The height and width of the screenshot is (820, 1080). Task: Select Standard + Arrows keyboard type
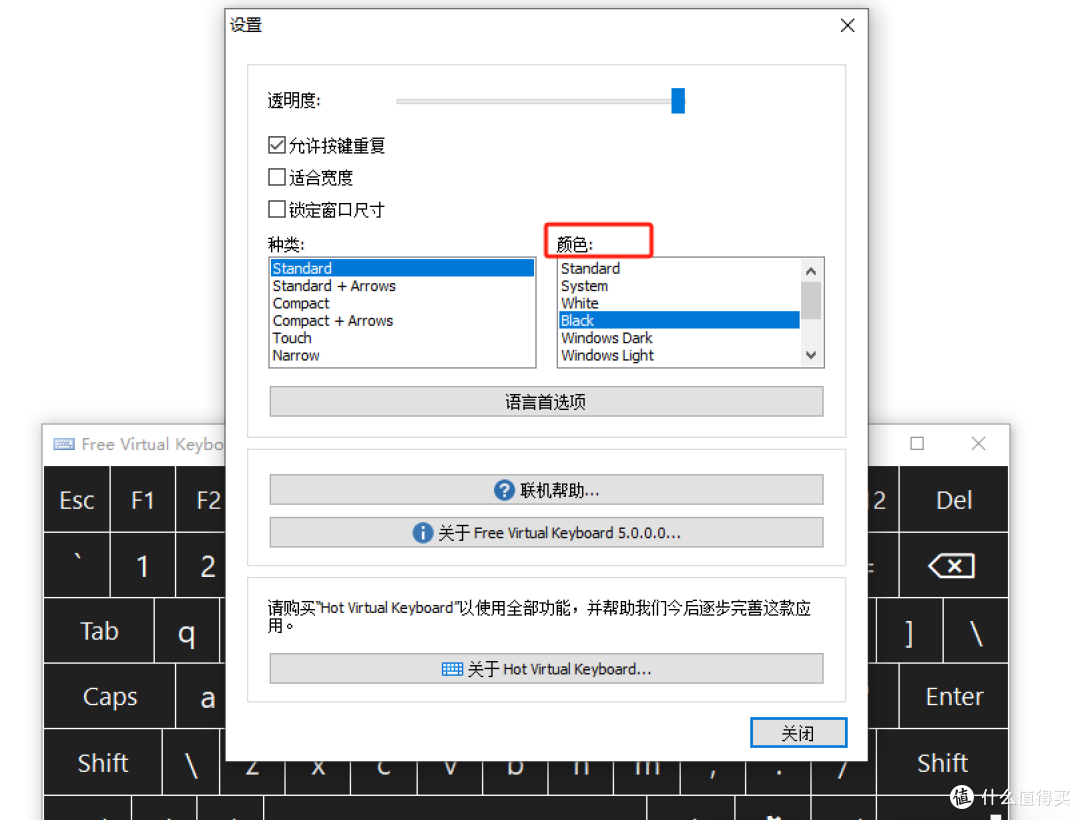tap(402, 286)
